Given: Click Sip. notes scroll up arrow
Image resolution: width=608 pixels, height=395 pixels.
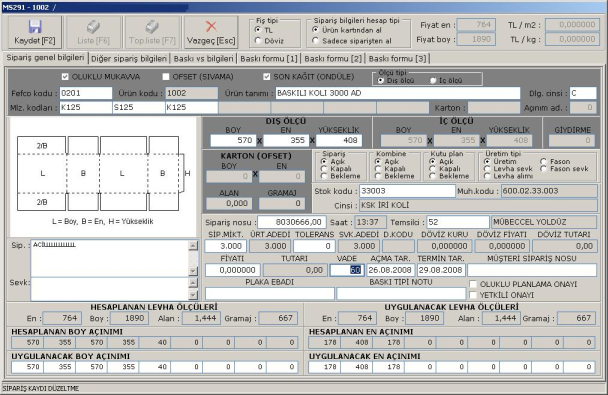Looking at the screenshot, I should pos(193,245).
